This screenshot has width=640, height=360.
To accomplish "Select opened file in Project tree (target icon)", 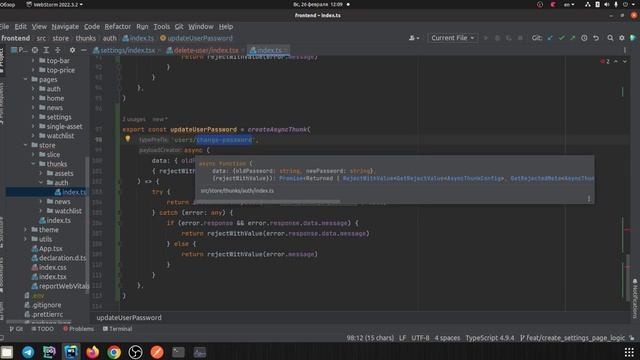I will 35,50.
